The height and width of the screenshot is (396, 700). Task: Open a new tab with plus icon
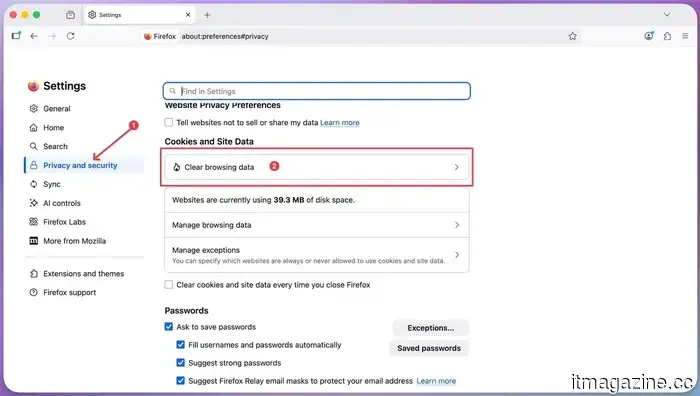[207, 15]
